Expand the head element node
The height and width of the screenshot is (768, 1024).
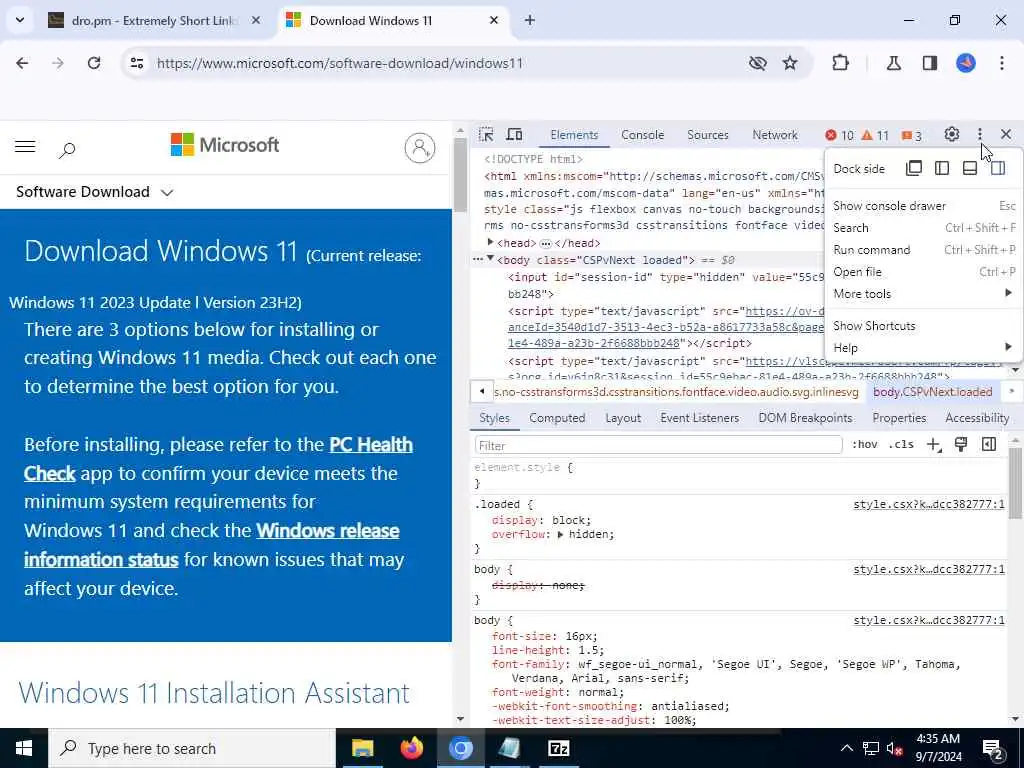click(x=490, y=242)
